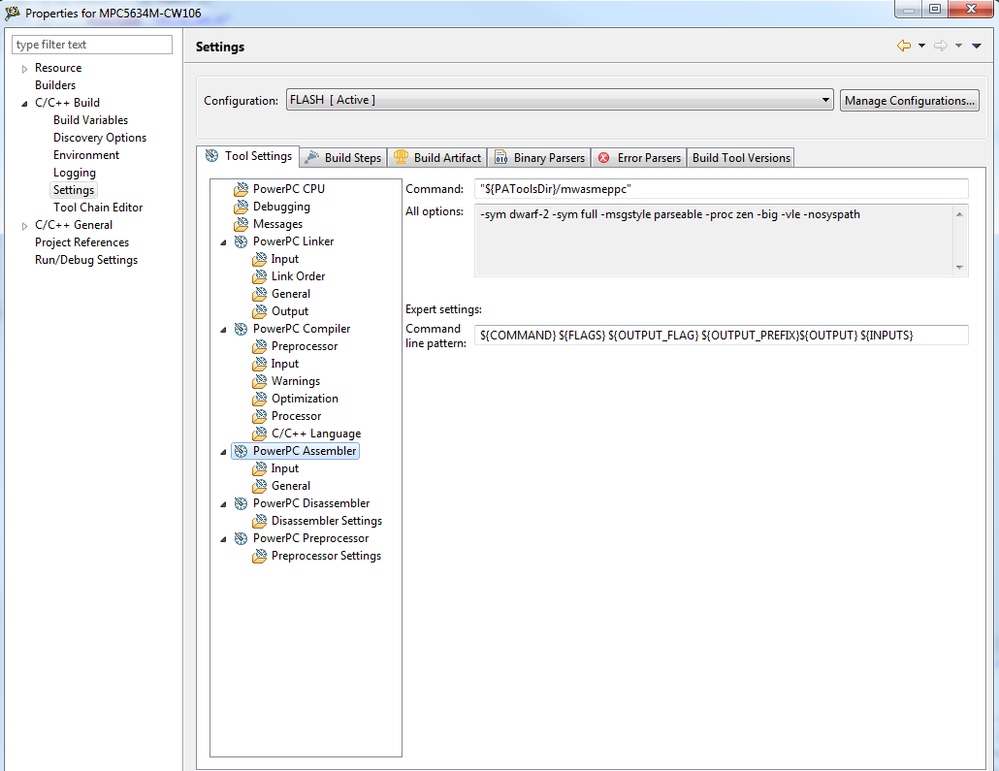Click the linker Output folder icon

tap(259, 312)
